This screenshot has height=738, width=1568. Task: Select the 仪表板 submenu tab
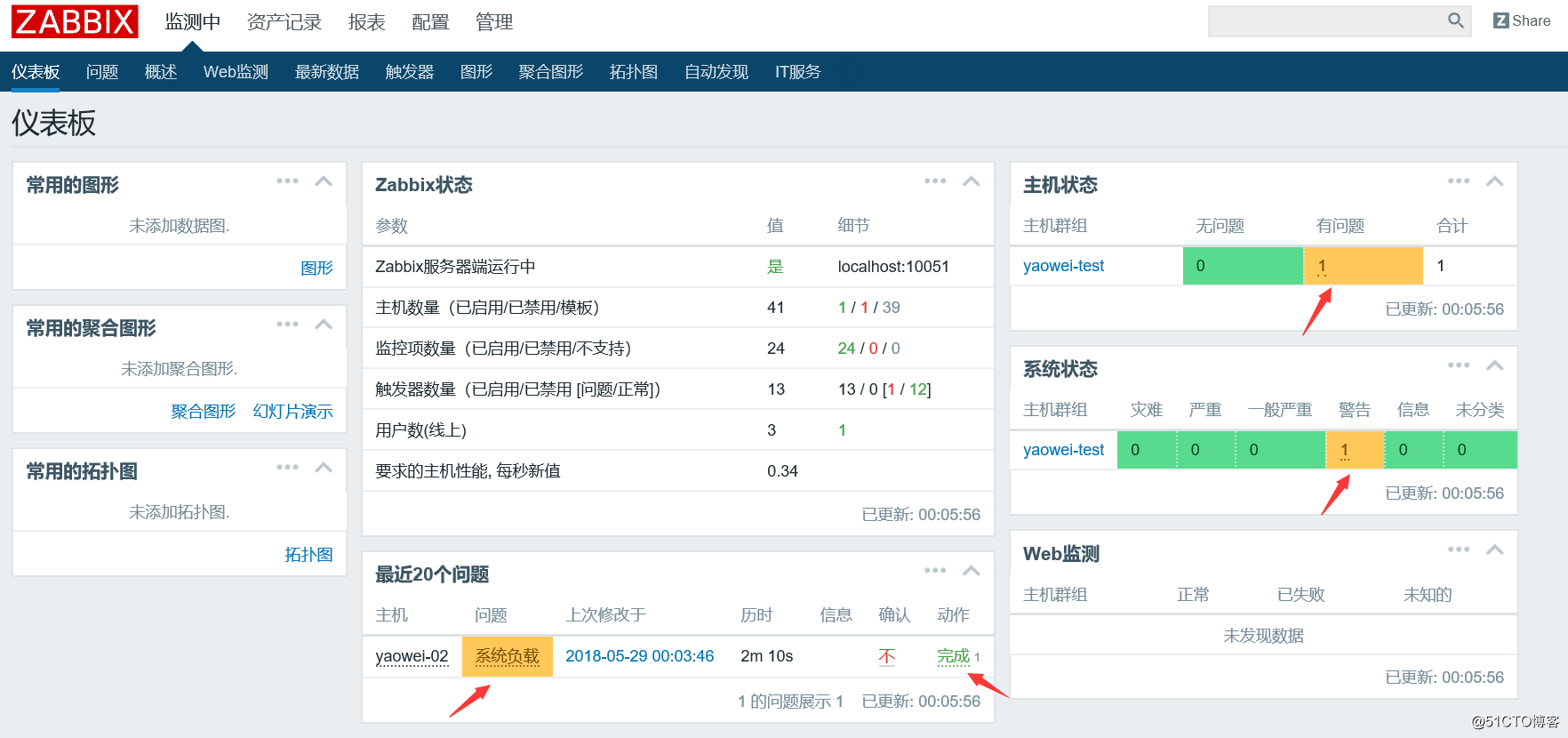(x=36, y=72)
